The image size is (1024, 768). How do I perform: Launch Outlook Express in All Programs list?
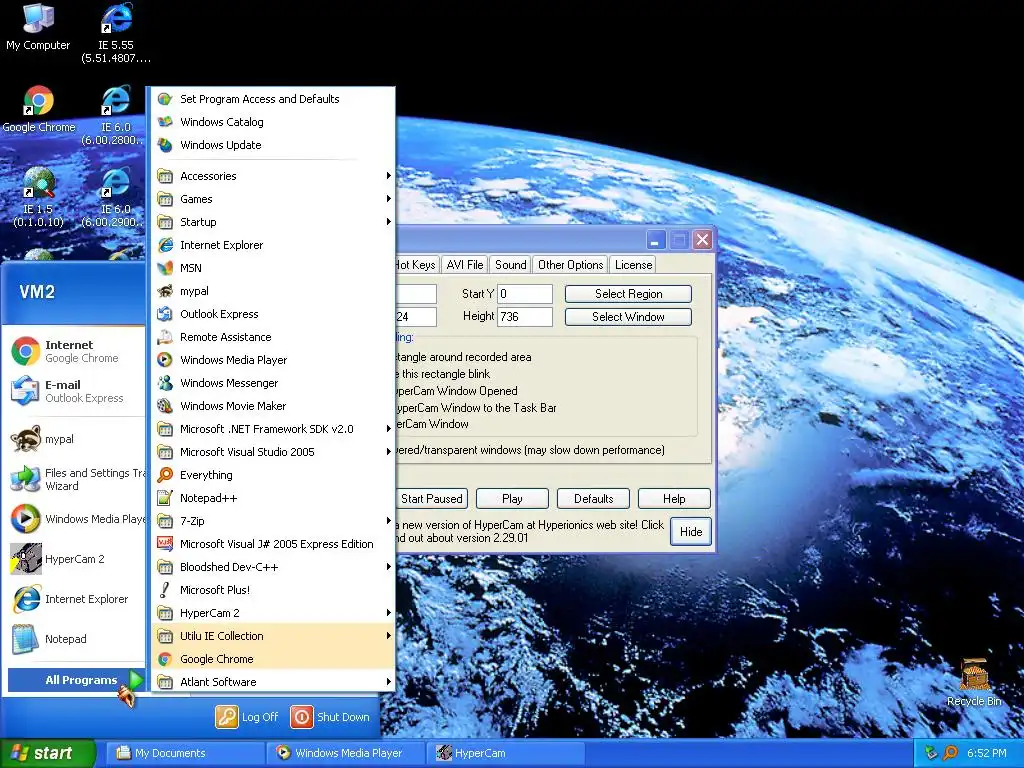point(273,314)
